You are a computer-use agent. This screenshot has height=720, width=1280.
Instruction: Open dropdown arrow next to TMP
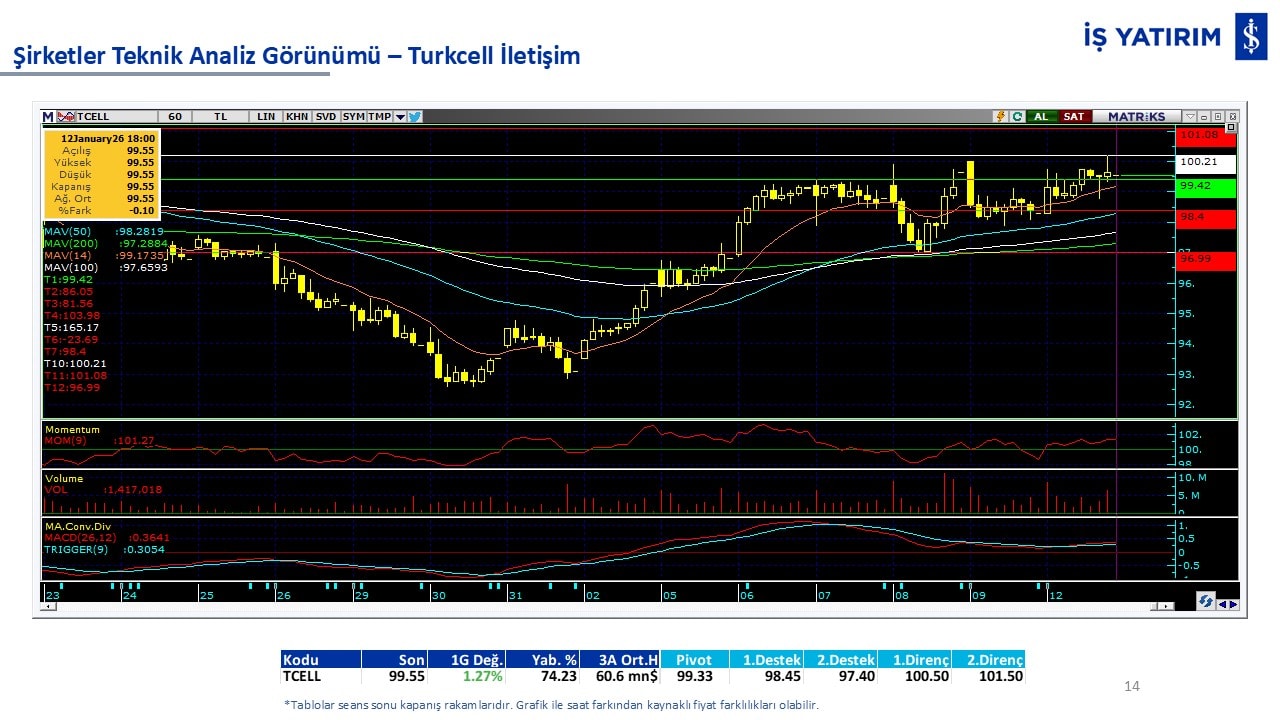point(400,116)
